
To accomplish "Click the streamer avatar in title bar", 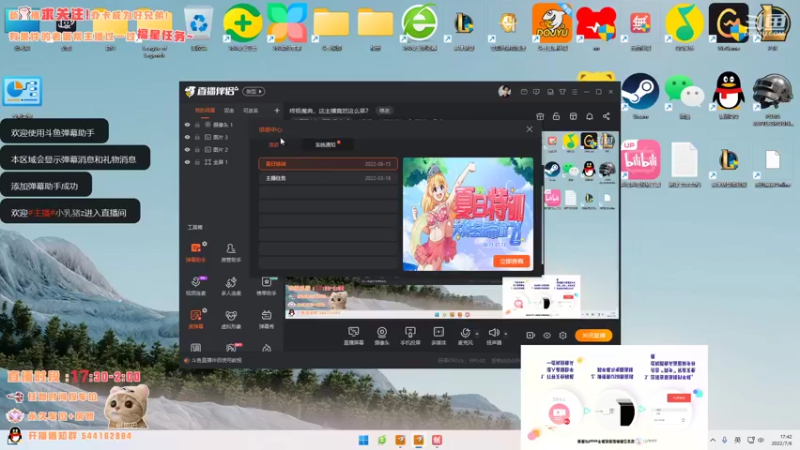I will click(504, 91).
